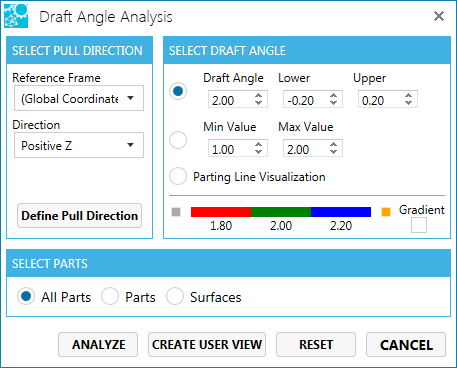Expand the Direction dropdown showing Positive Z

pyautogui.click(x=79, y=145)
